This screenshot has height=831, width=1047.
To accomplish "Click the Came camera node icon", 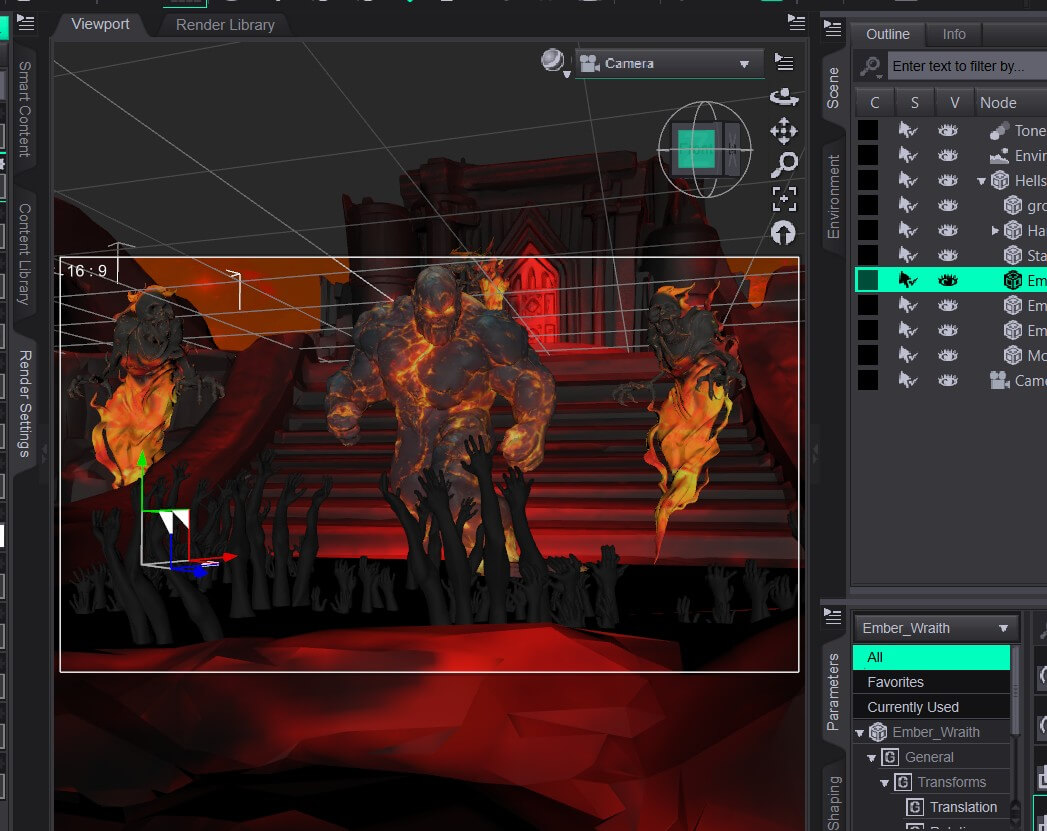I will (999, 380).
